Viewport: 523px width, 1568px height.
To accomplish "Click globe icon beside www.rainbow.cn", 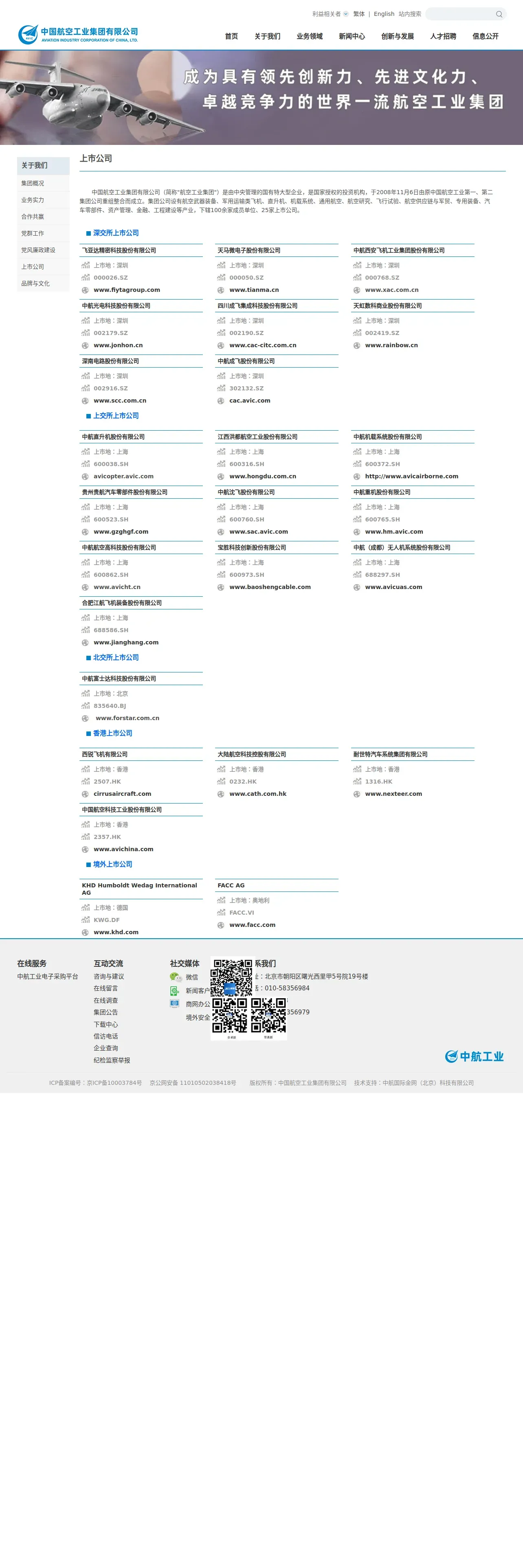I will click(357, 346).
